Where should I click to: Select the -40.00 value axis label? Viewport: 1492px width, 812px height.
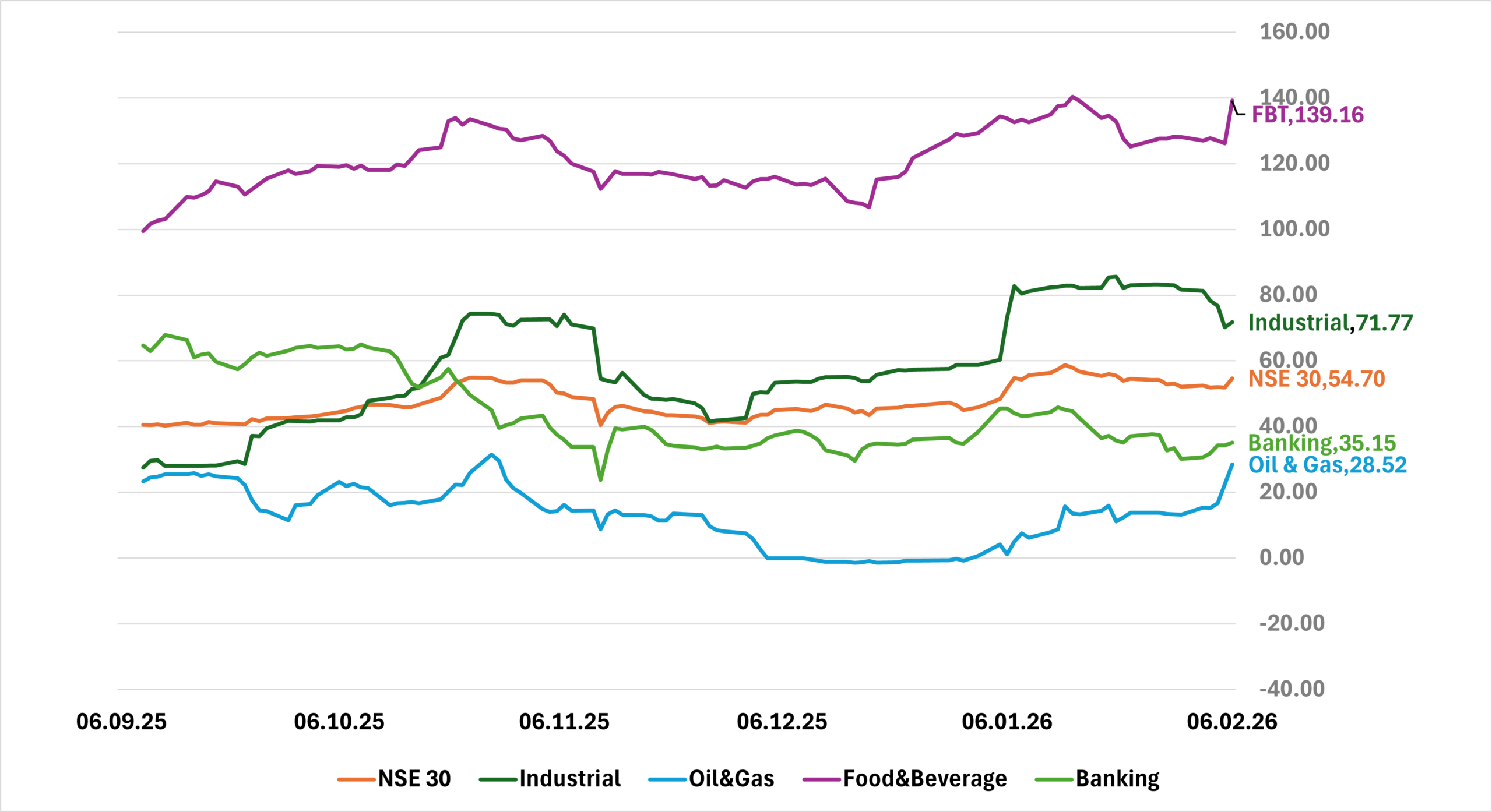click(1292, 689)
